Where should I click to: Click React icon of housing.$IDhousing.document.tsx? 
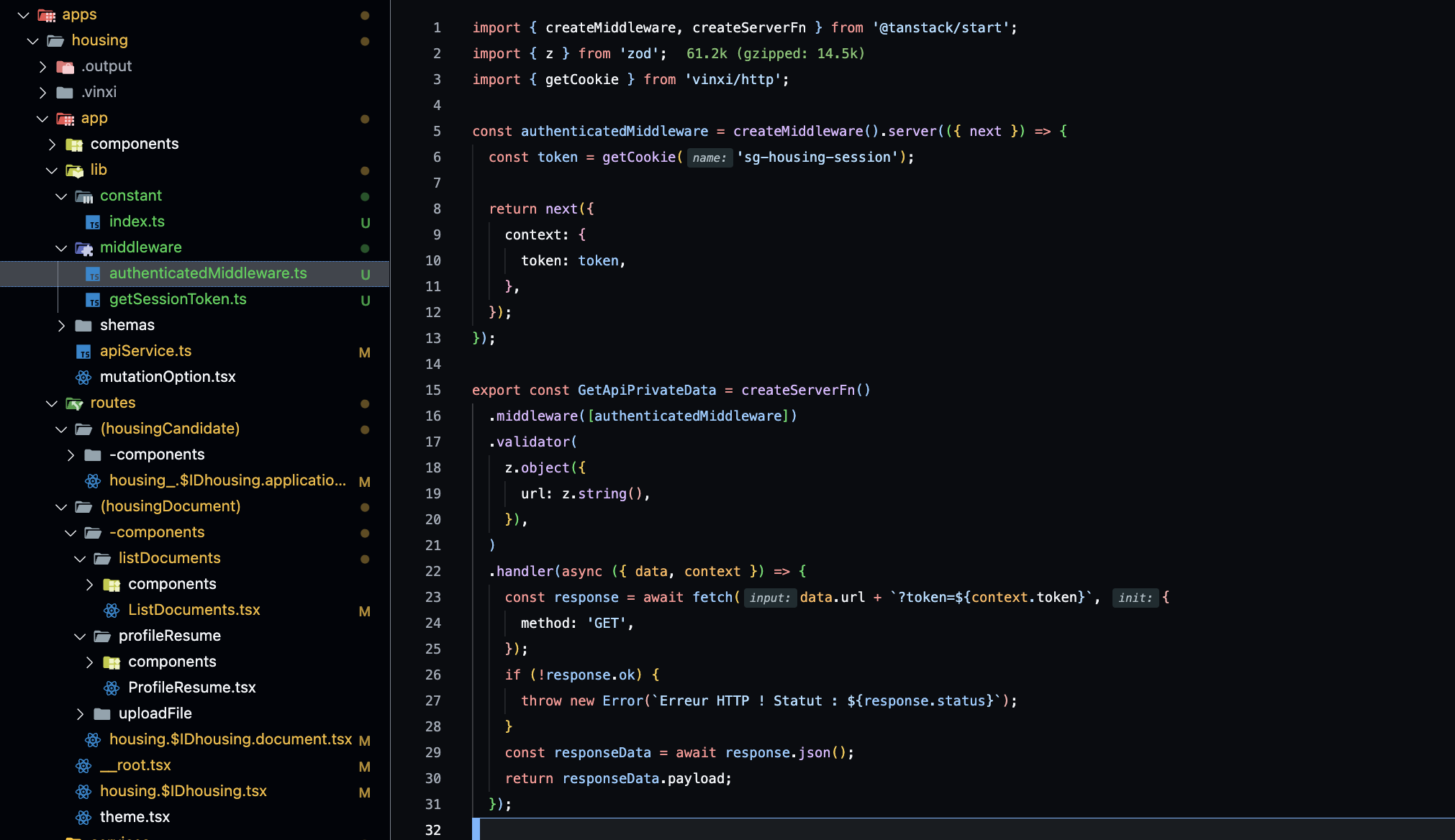click(93, 740)
